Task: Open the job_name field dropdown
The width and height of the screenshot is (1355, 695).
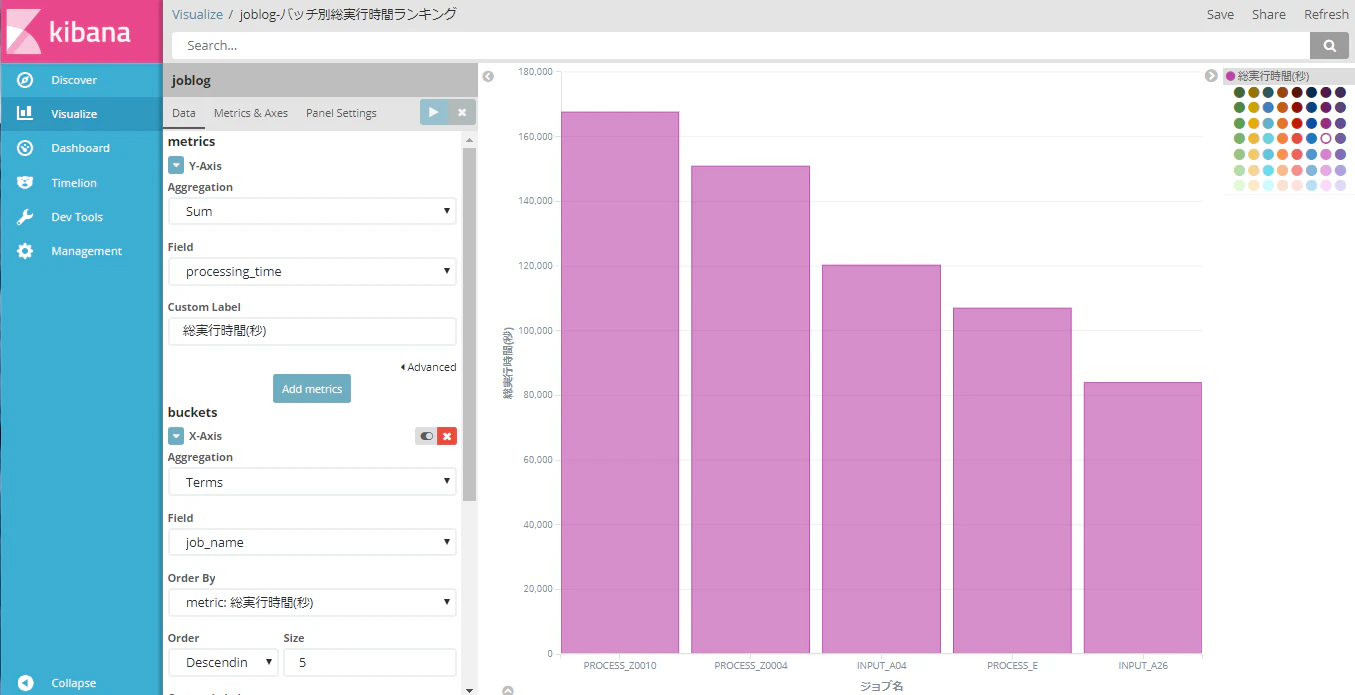Action: (x=312, y=542)
